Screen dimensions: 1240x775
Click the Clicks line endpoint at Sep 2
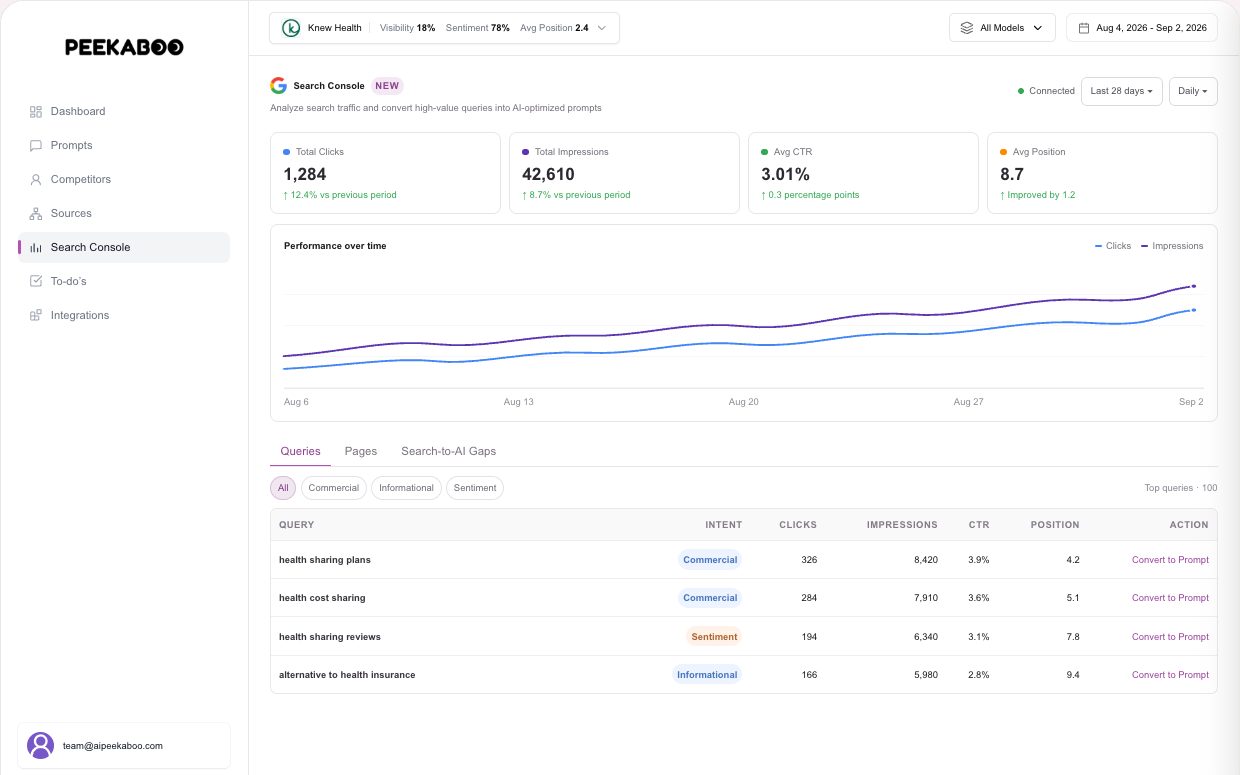coord(1194,310)
